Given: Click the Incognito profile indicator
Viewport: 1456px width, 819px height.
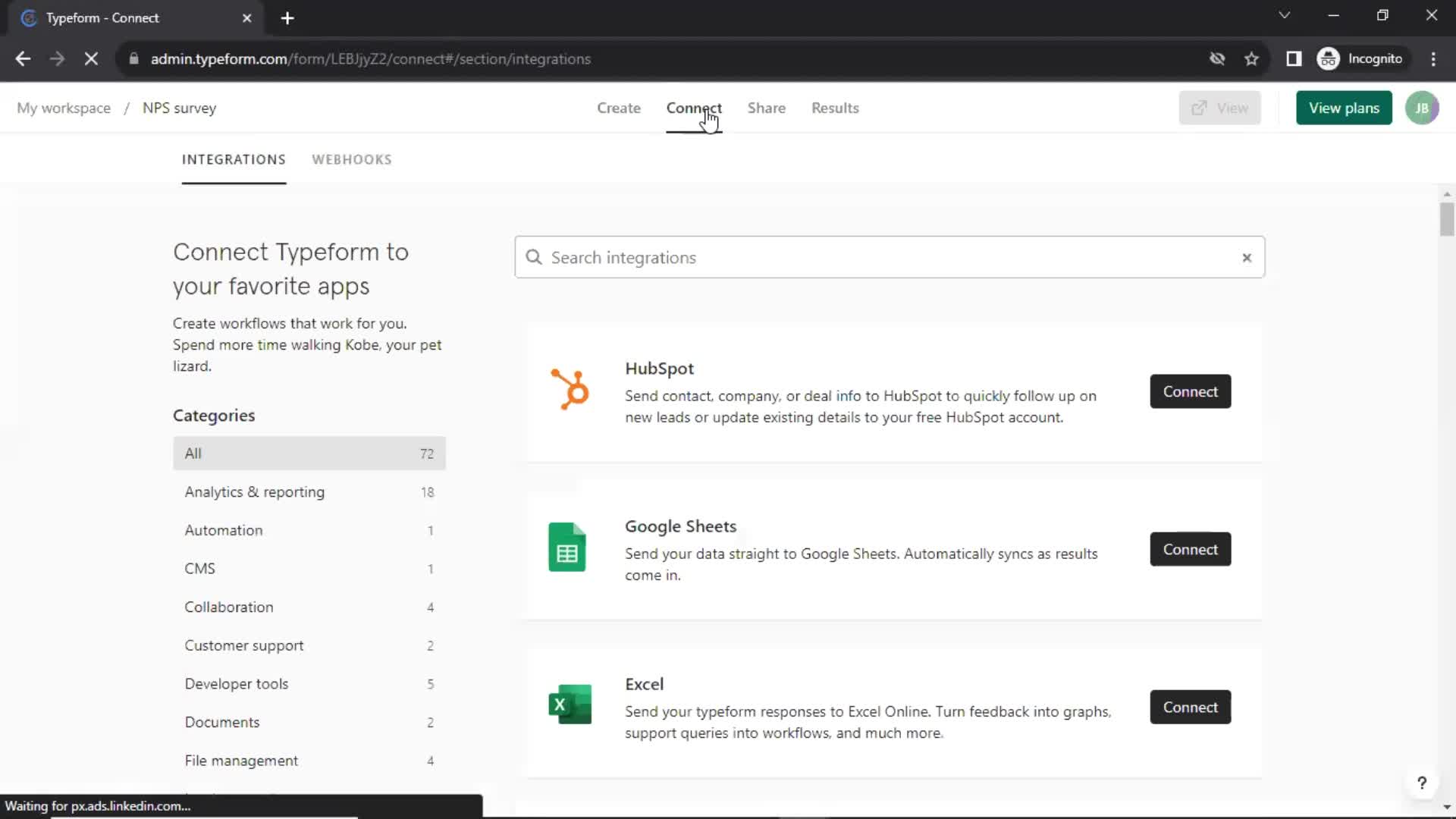Looking at the screenshot, I should coord(1360,58).
